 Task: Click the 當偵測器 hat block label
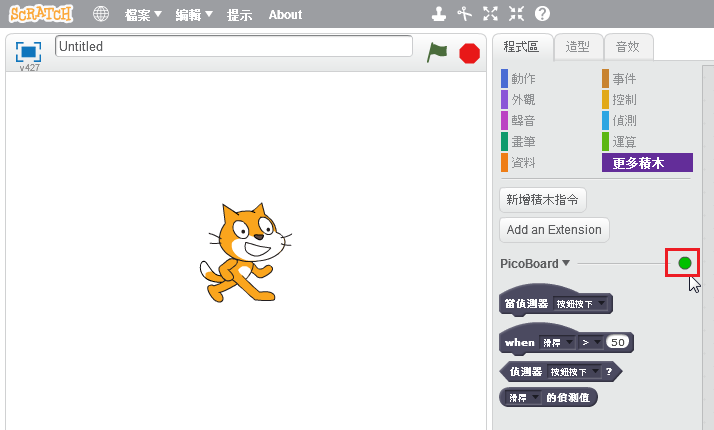(x=526, y=303)
